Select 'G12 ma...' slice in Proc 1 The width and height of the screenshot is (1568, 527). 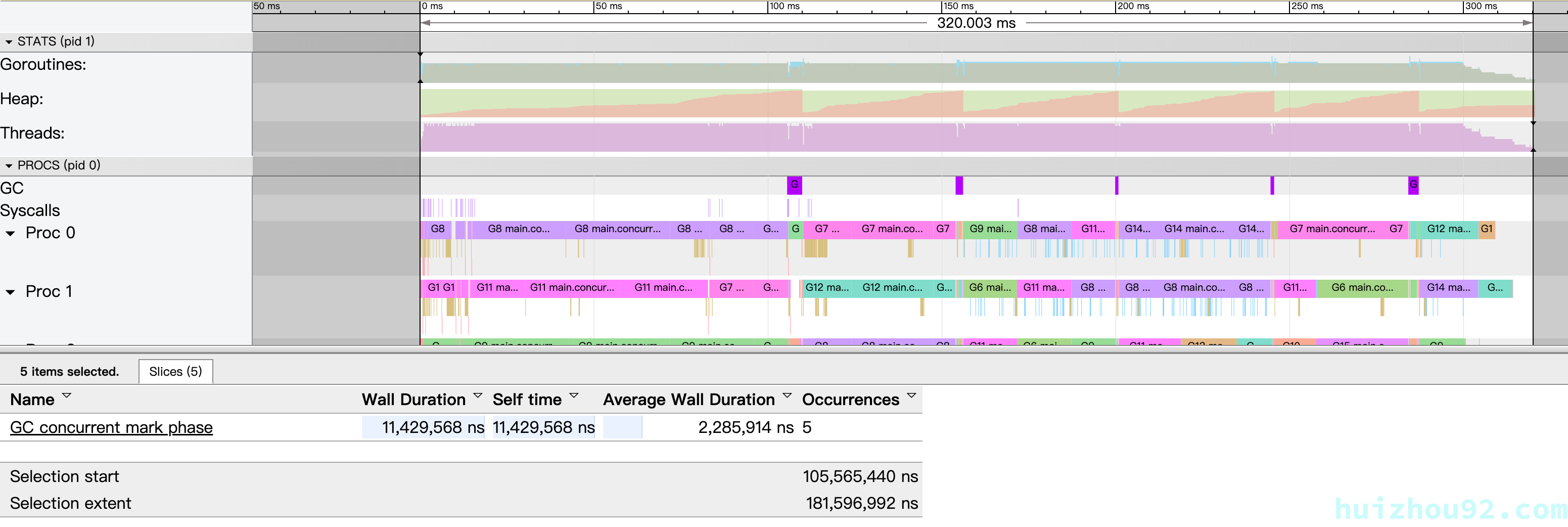point(826,288)
